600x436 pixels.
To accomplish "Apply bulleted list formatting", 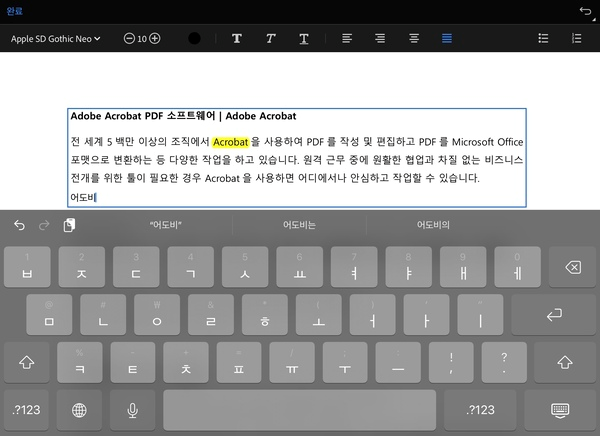I will [543, 38].
